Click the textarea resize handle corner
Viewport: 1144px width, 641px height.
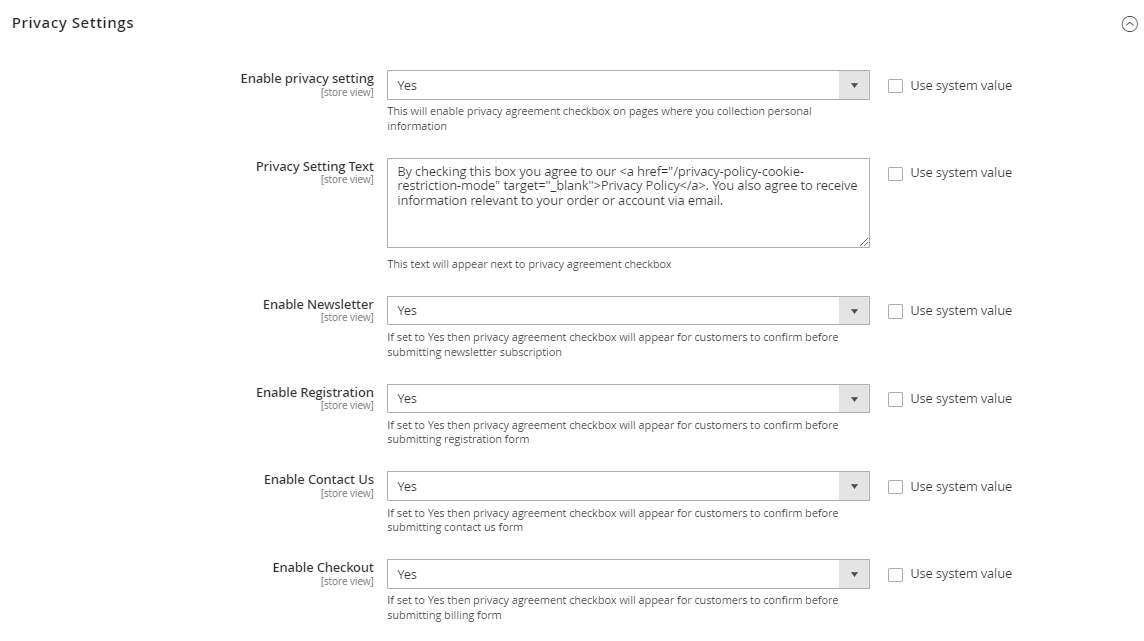[x=864, y=241]
